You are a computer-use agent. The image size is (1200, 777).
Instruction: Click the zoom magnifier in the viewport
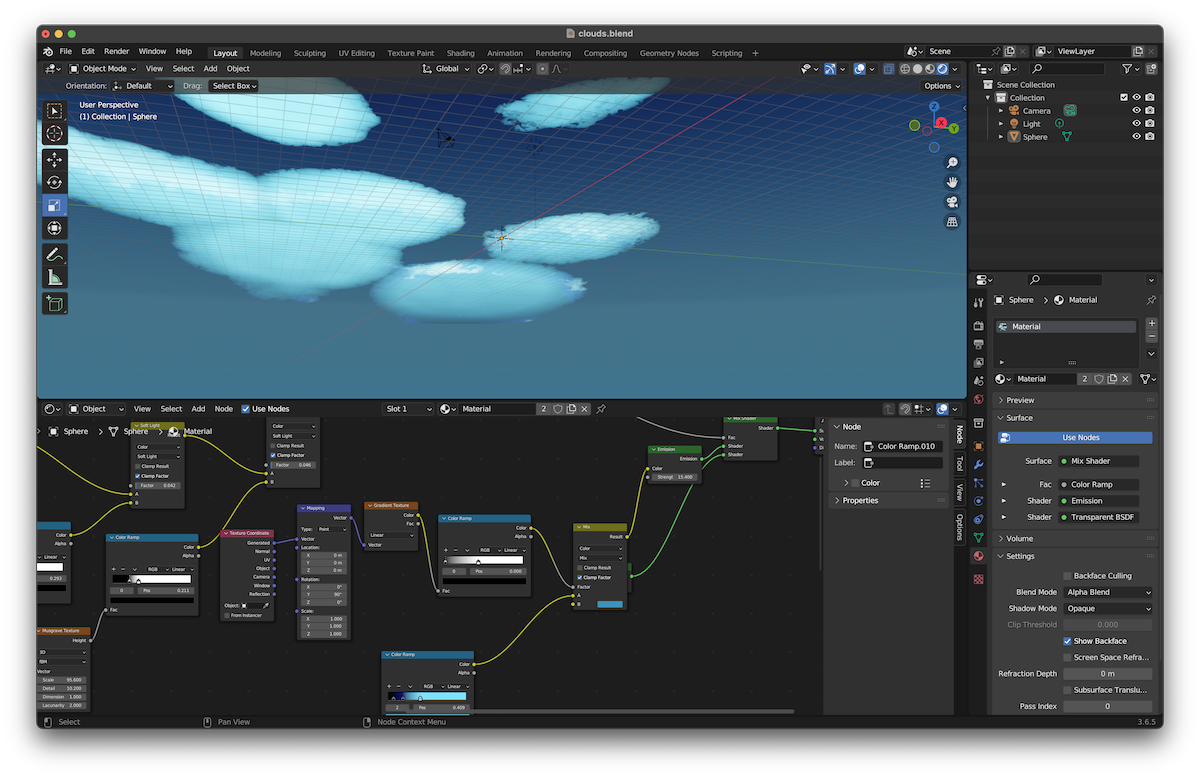coord(952,163)
